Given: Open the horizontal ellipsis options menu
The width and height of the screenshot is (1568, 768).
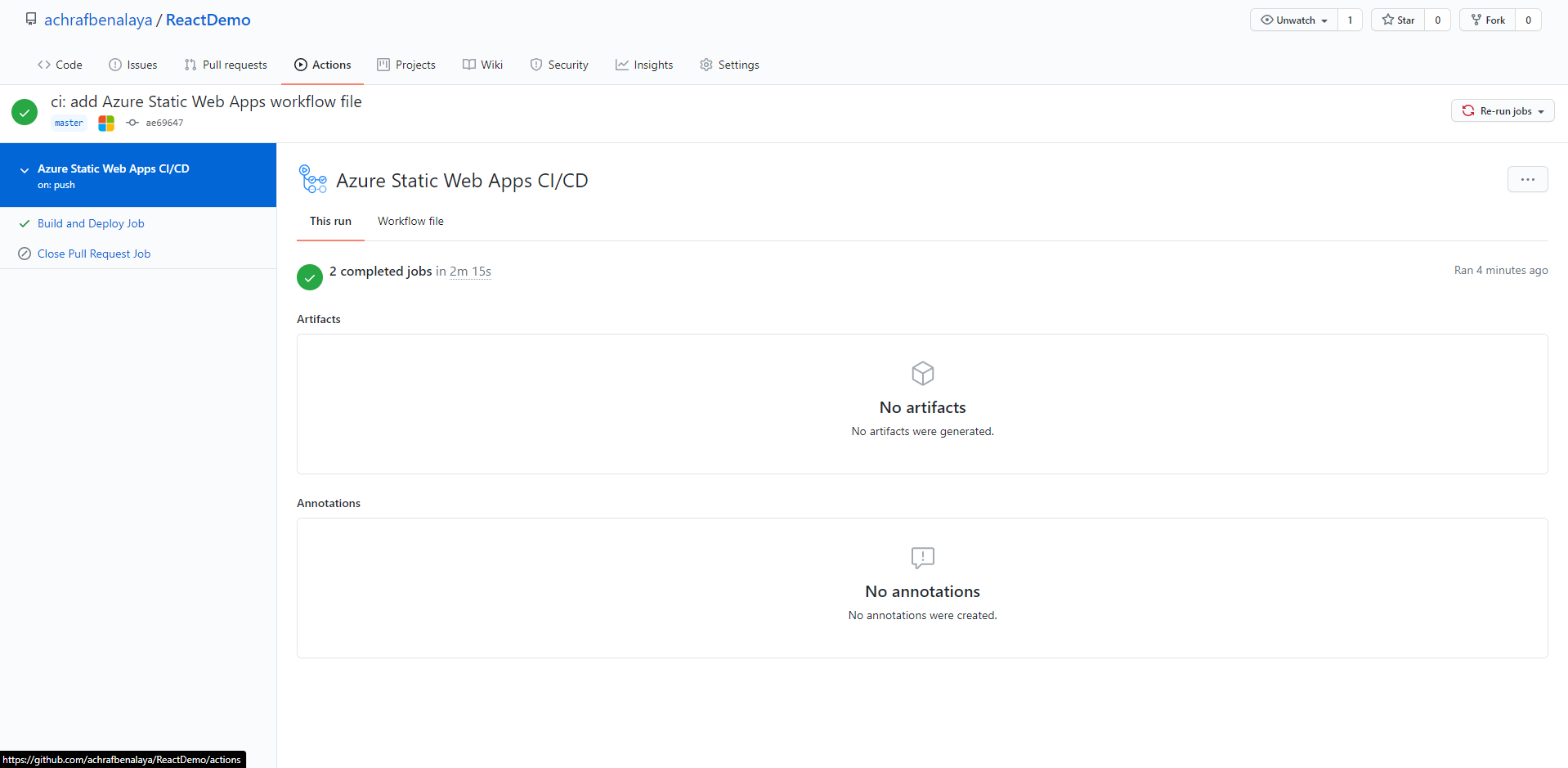Looking at the screenshot, I should [x=1527, y=179].
